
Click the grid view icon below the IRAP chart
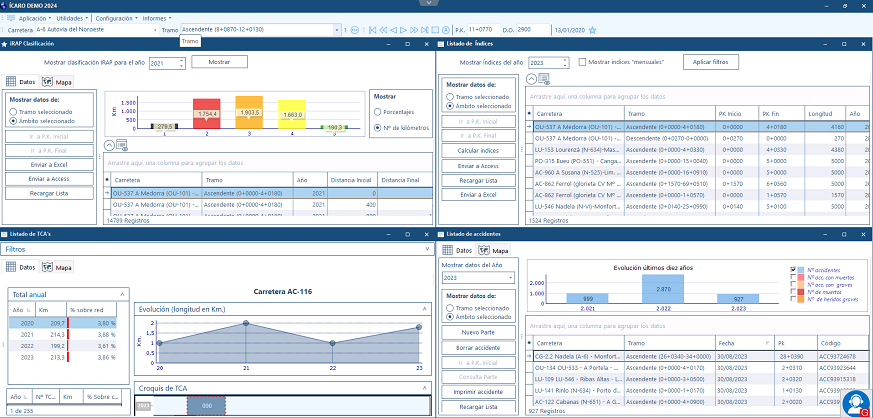pyautogui.click(x=121, y=145)
